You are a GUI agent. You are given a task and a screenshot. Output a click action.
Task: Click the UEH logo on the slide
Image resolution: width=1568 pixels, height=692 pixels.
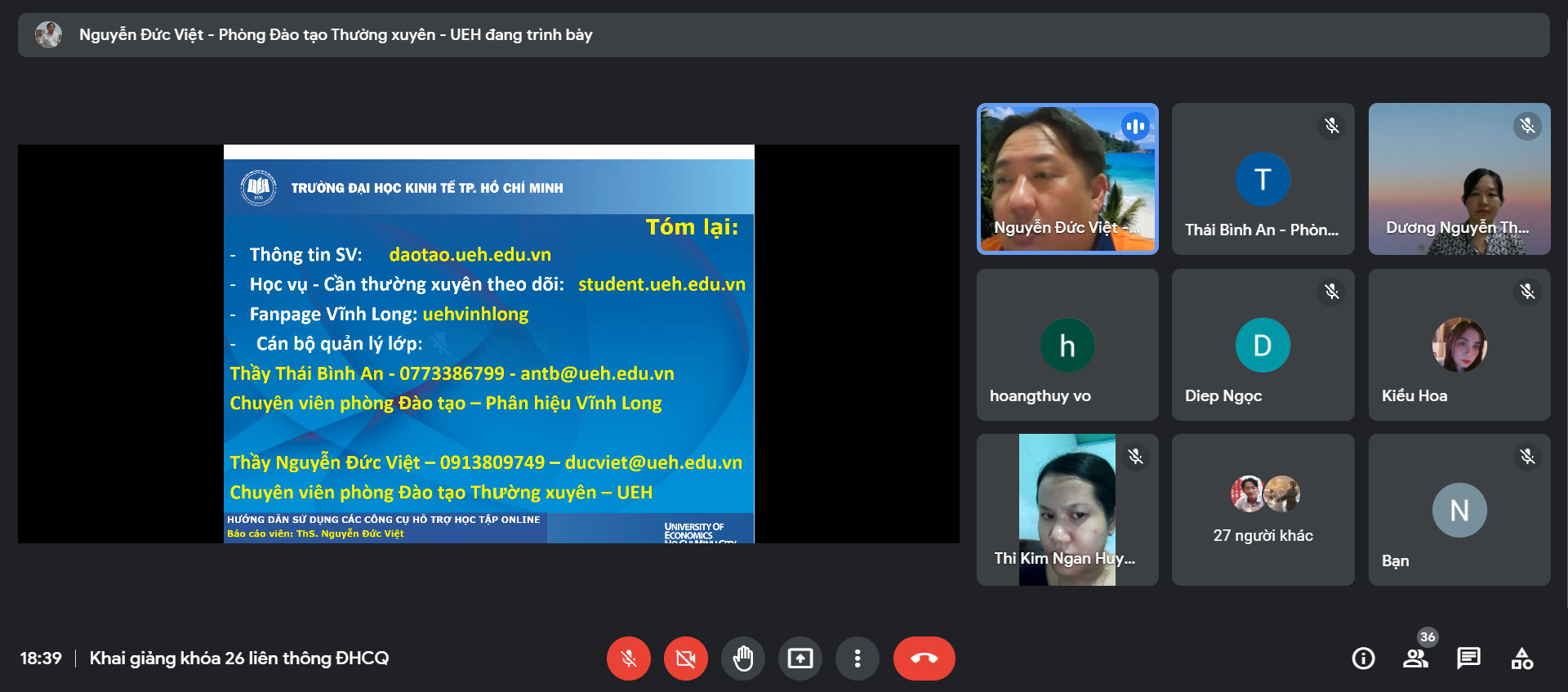click(x=258, y=187)
